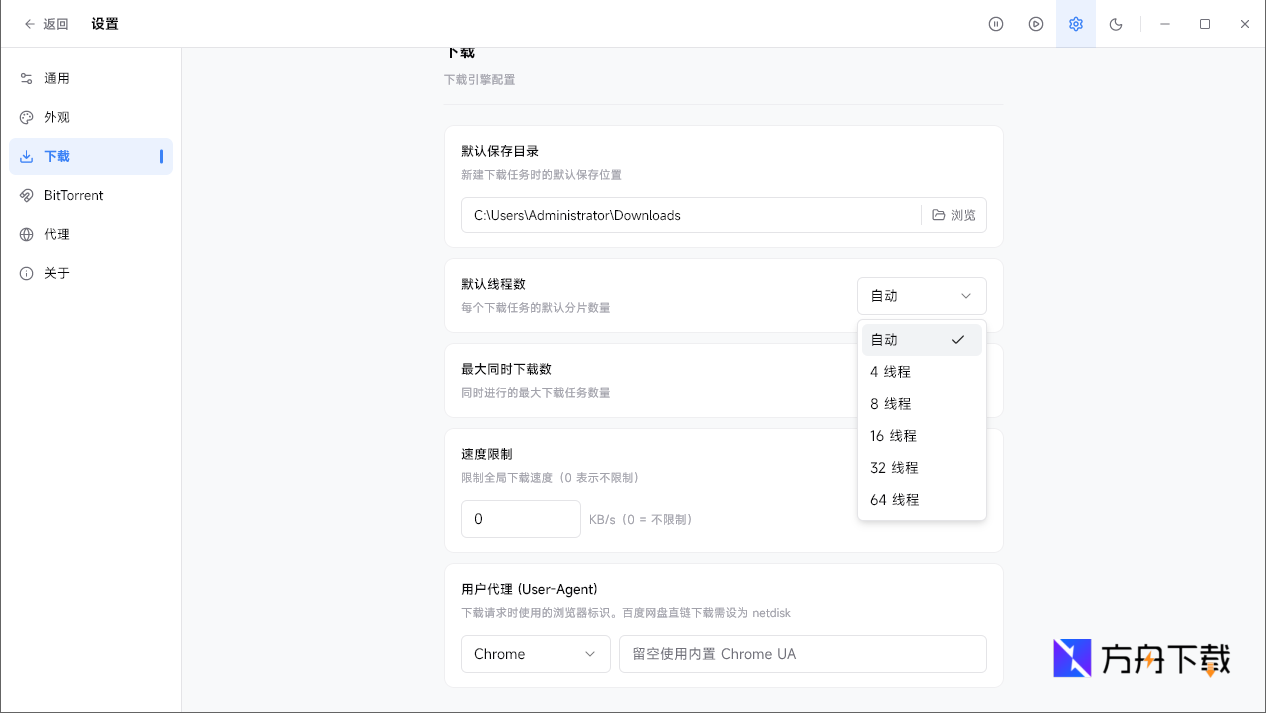The width and height of the screenshot is (1266, 713).
Task: Click the BitTorrent magnet sidebar icon
Action: coord(24,195)
